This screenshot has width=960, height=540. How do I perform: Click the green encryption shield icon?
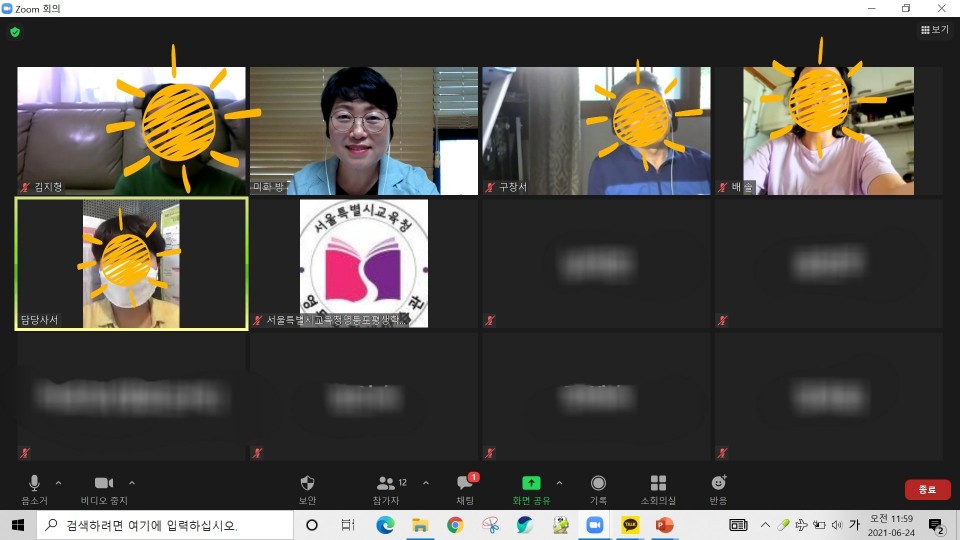(15, 32)
